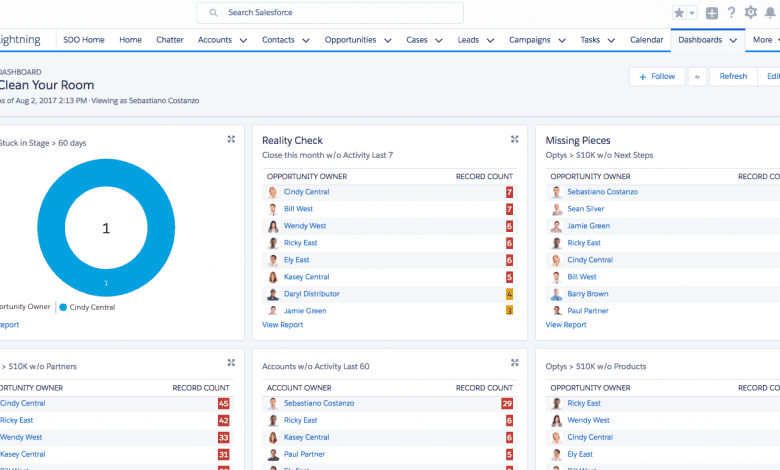780x470 pixels.
Task: Open Sean Silver link in Missing Pieces
Action: coord(585,209)
